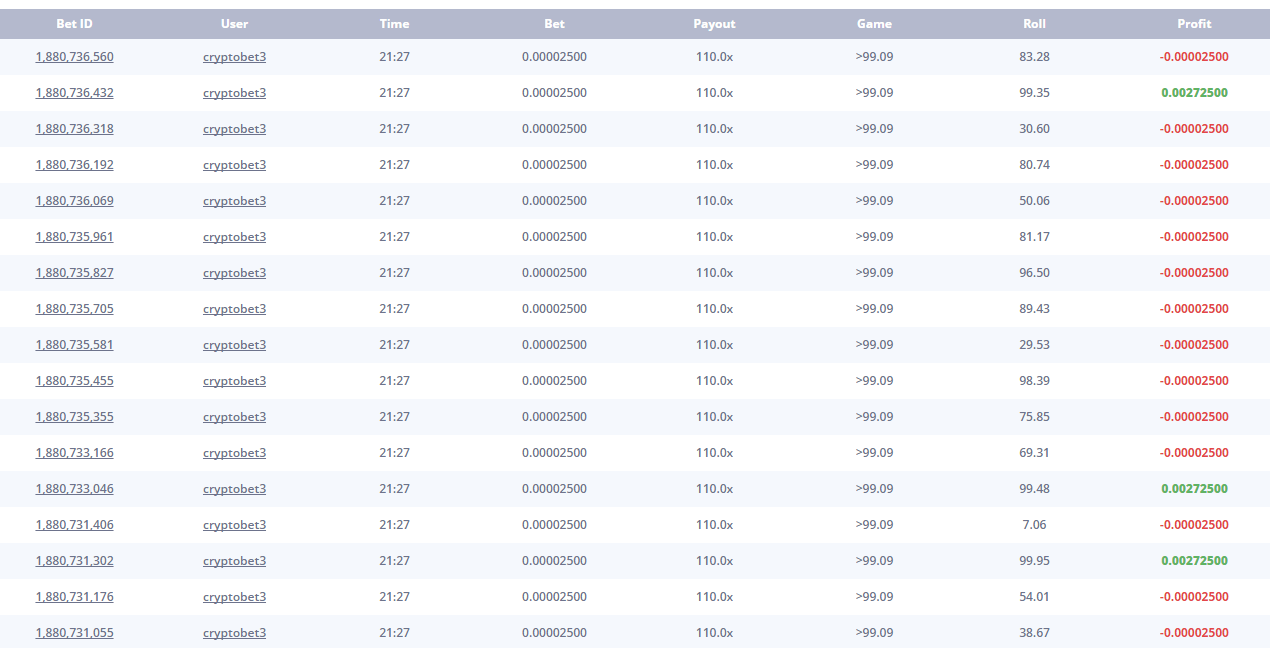The image size is (1270, 648).
Task: Click the User column header
Action: tap(234, 24)
